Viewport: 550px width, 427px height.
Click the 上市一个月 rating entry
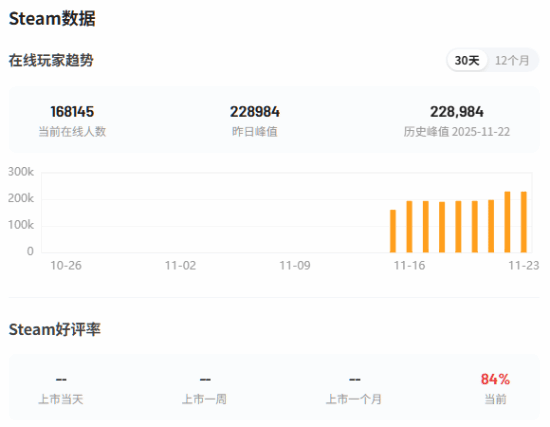(x=354, y=389)
